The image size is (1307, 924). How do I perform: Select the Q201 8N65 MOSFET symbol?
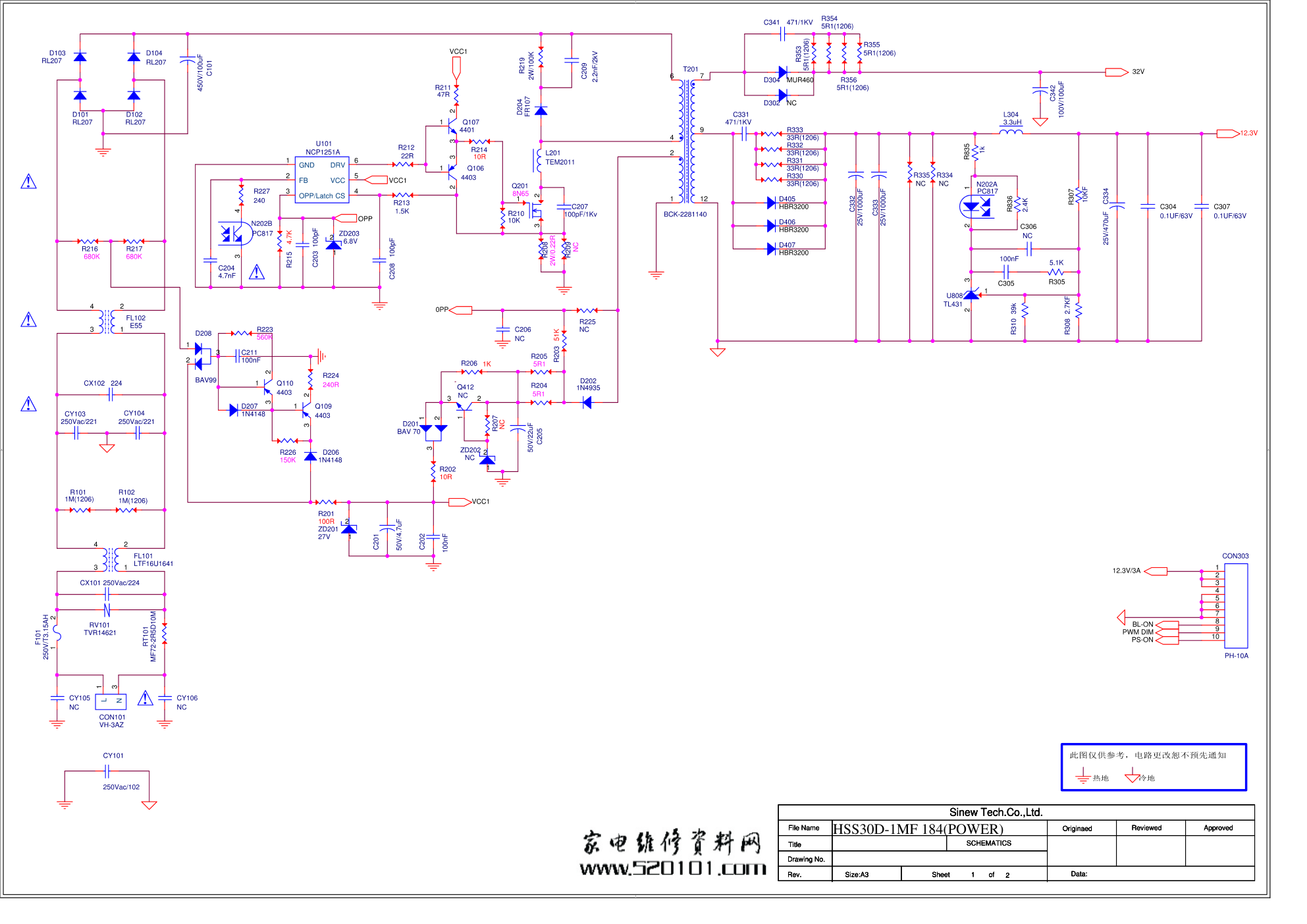pyautogui.click(x=535, y=211)
